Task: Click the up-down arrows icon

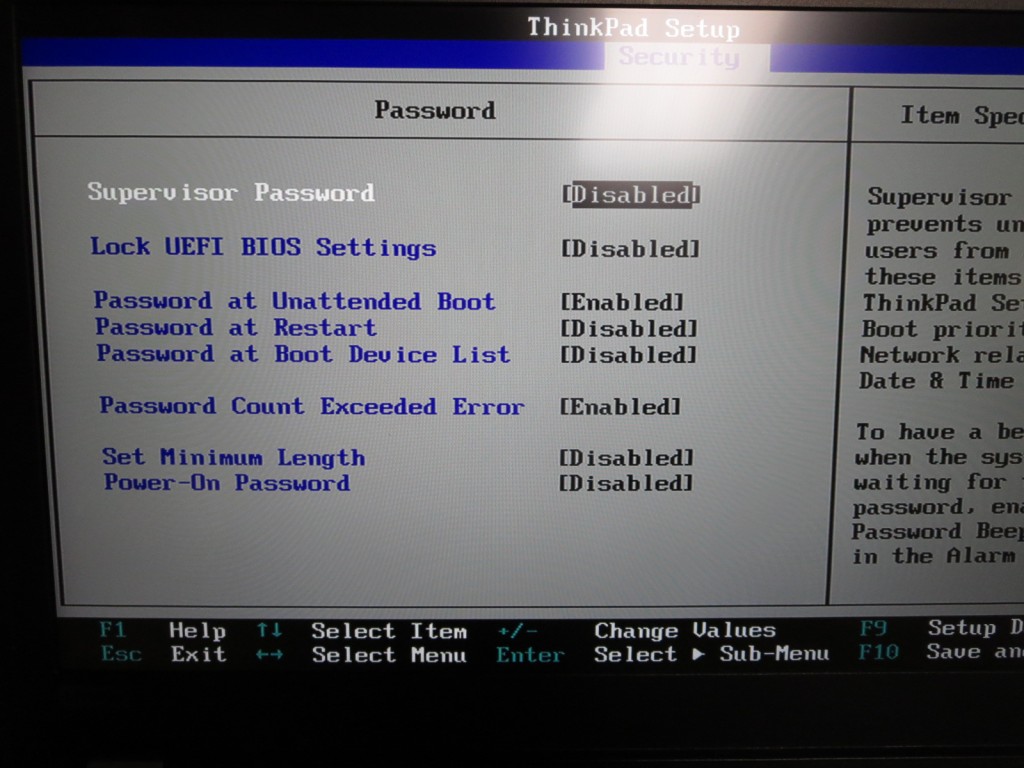Action: (x=269, y=630)
